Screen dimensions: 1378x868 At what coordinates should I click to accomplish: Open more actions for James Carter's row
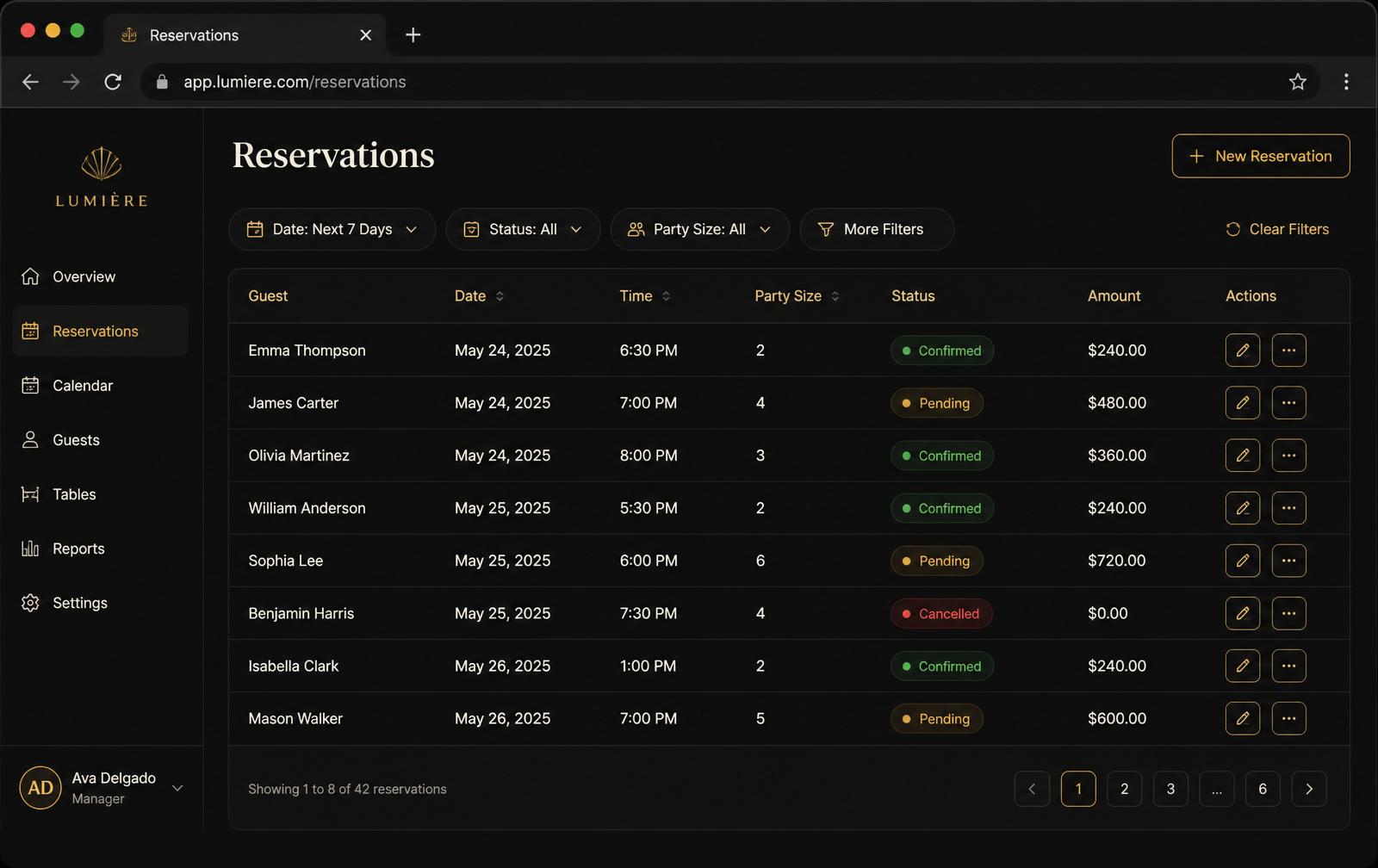(x=1288, y=403)
